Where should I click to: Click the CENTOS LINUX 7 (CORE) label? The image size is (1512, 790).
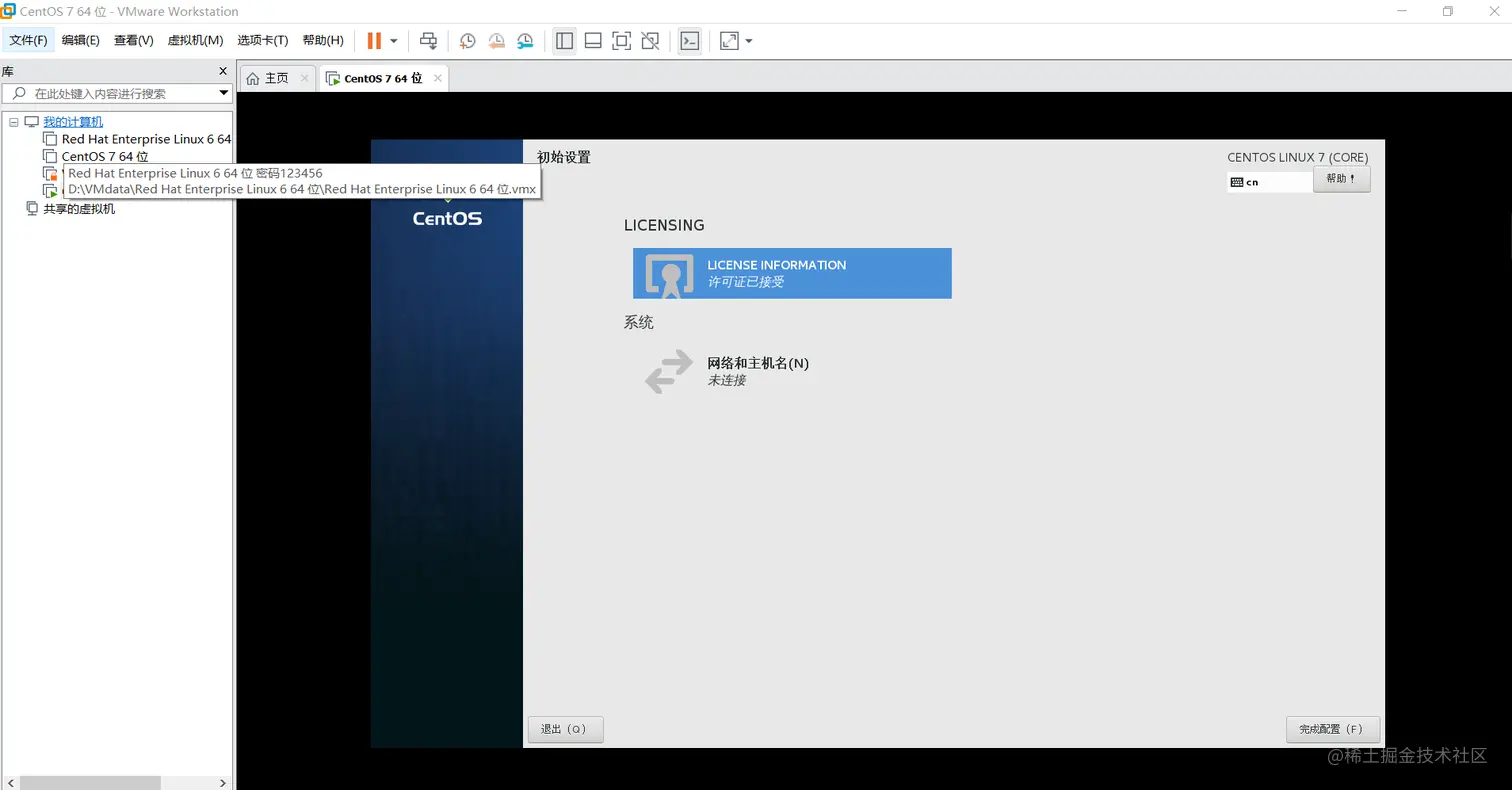click(x=1298, y=157)
